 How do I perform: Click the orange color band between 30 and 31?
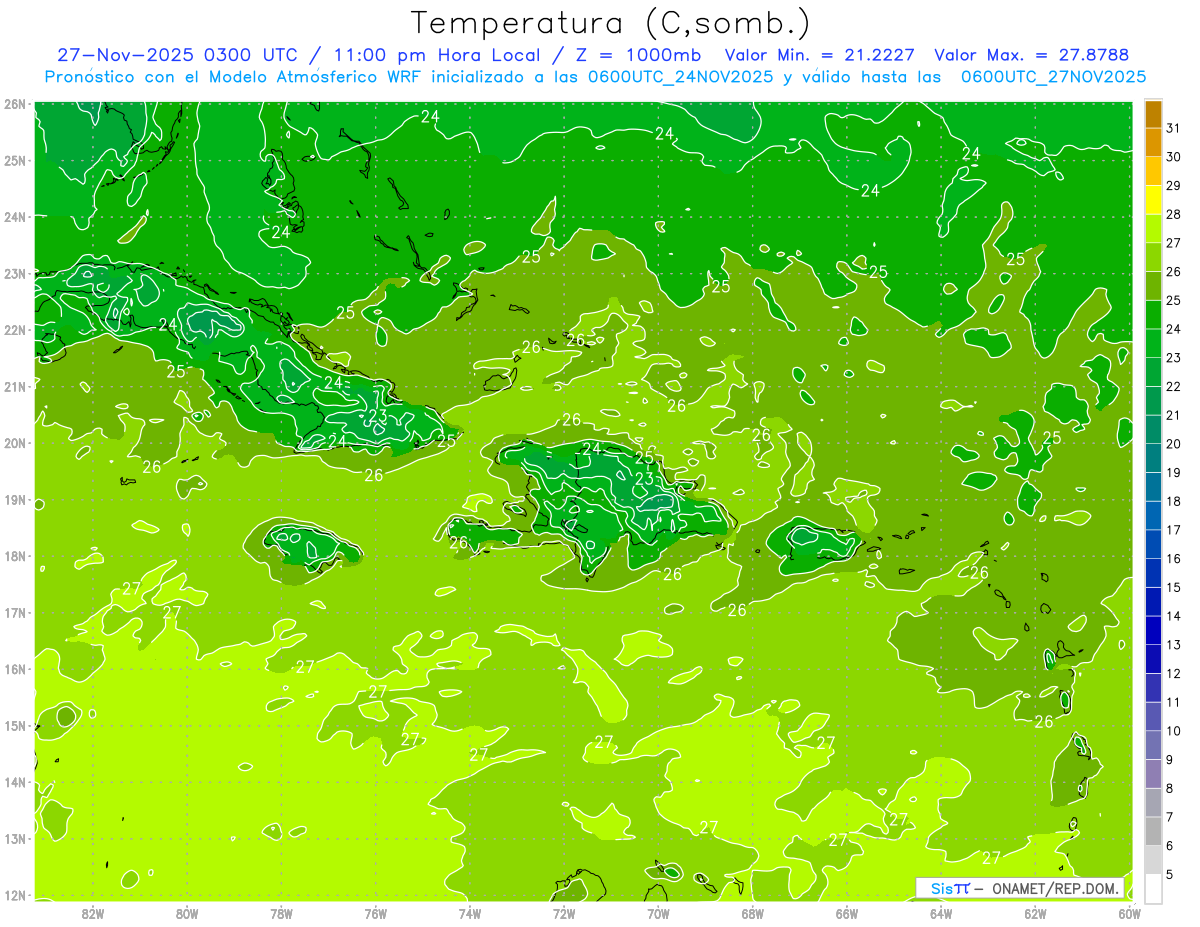1153,143
